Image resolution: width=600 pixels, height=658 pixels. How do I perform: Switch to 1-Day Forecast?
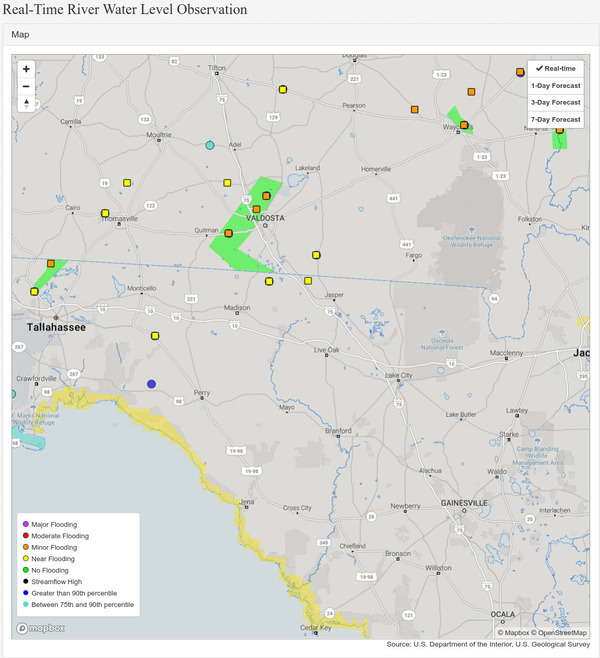556,86
